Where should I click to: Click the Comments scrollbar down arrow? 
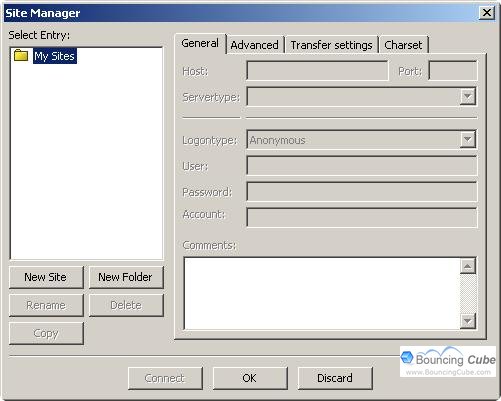(x=468, y=321)
